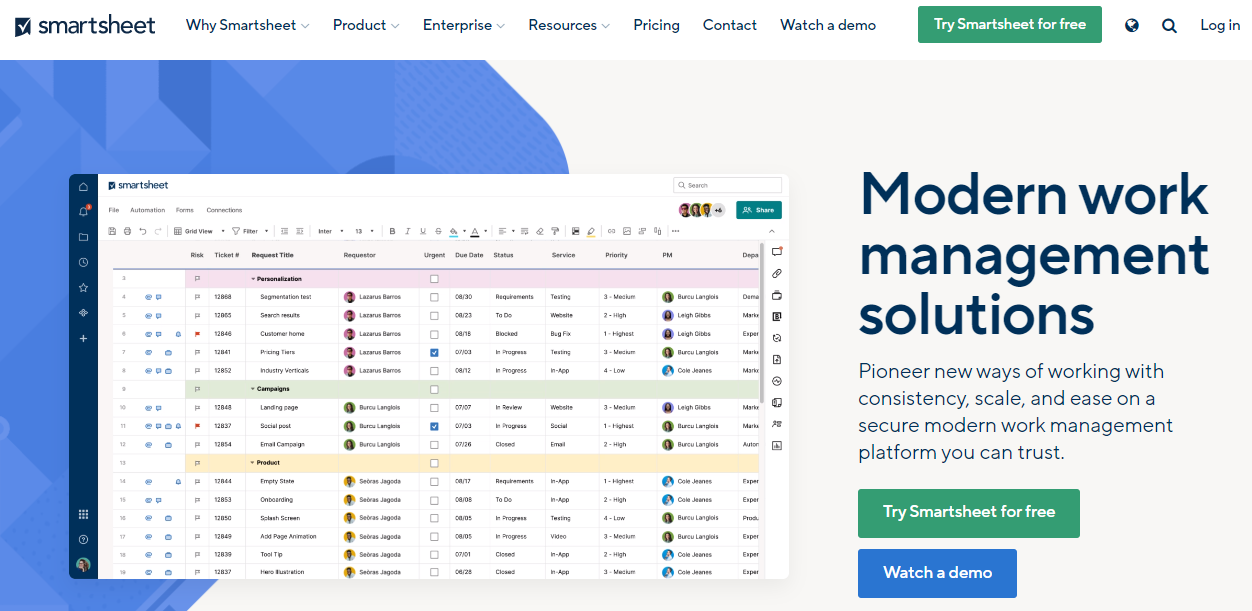Open the Automation menu
This screenshot has height=611, width=1252.
tap(148, 210)
